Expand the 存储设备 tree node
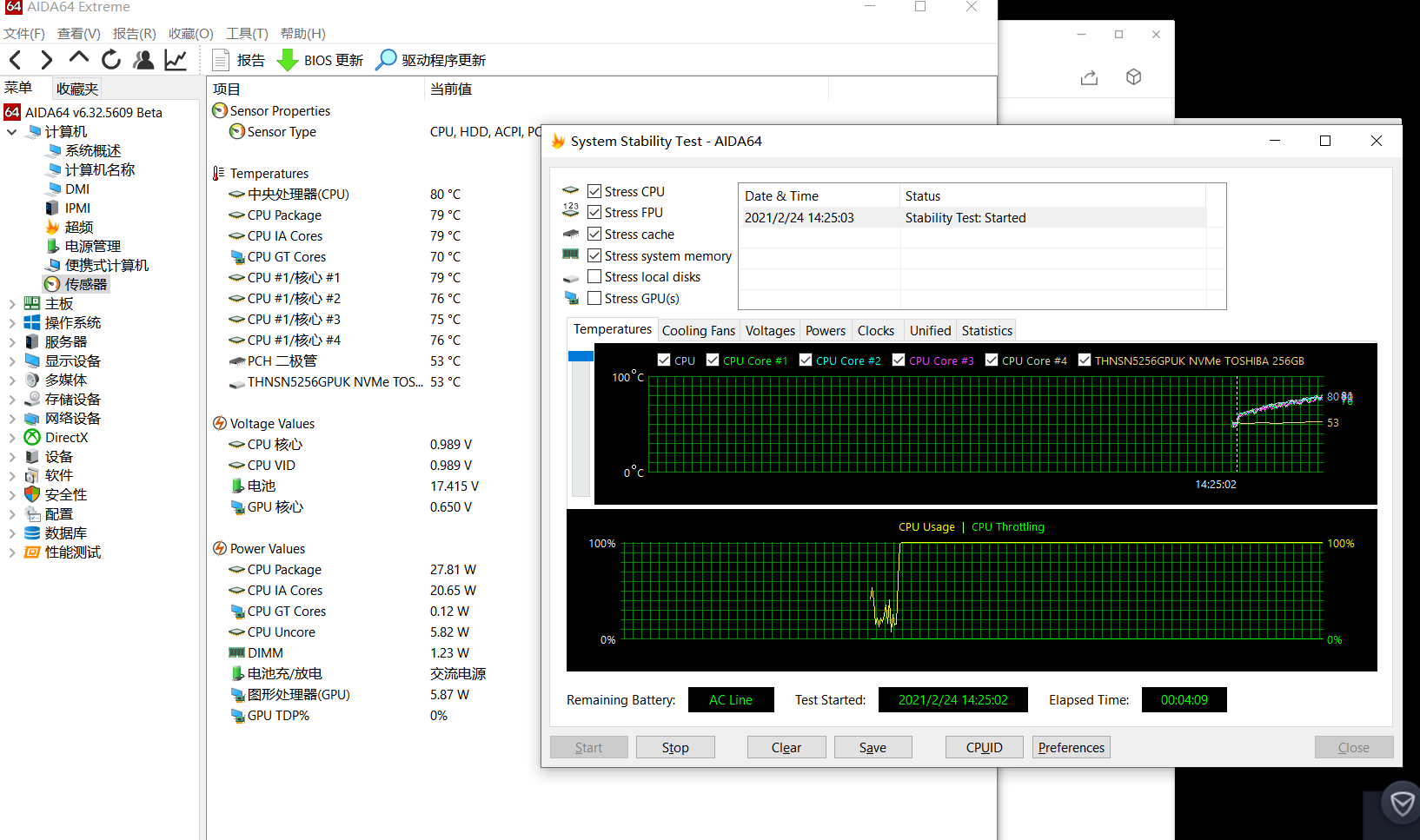This screenshot has height=840, width=1420. [x=12, y=400]
